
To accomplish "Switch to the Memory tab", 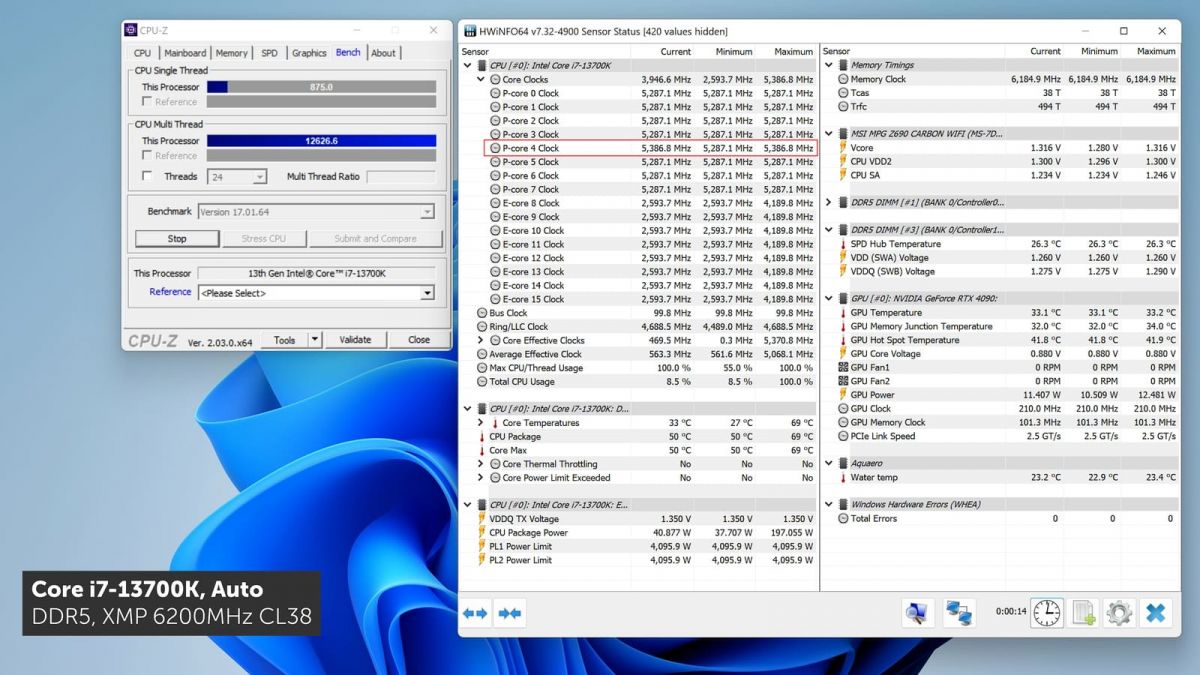I will [232, 53].
